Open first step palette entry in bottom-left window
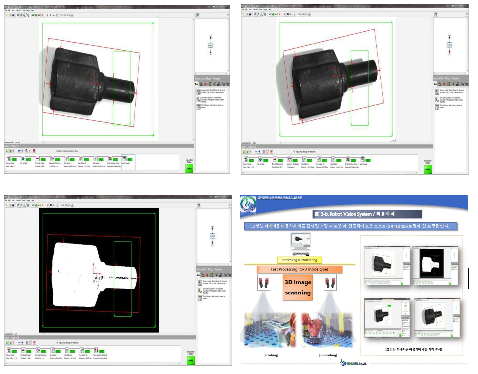 (213, 283)
